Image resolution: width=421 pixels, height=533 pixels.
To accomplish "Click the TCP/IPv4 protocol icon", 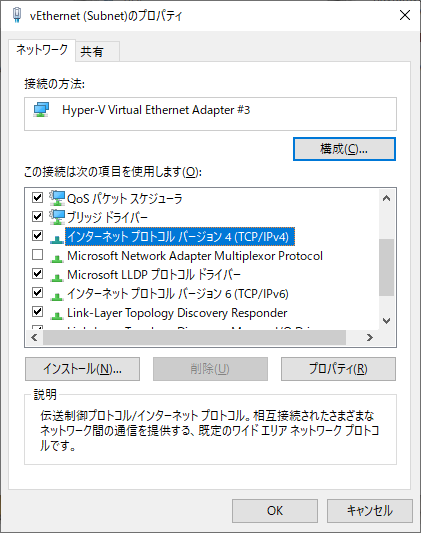I will [57, 240].
